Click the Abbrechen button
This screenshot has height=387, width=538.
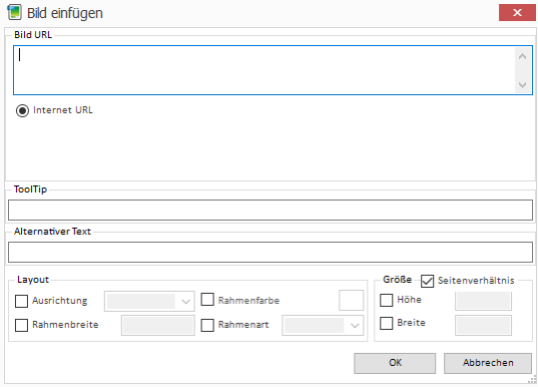pos(488,363)
